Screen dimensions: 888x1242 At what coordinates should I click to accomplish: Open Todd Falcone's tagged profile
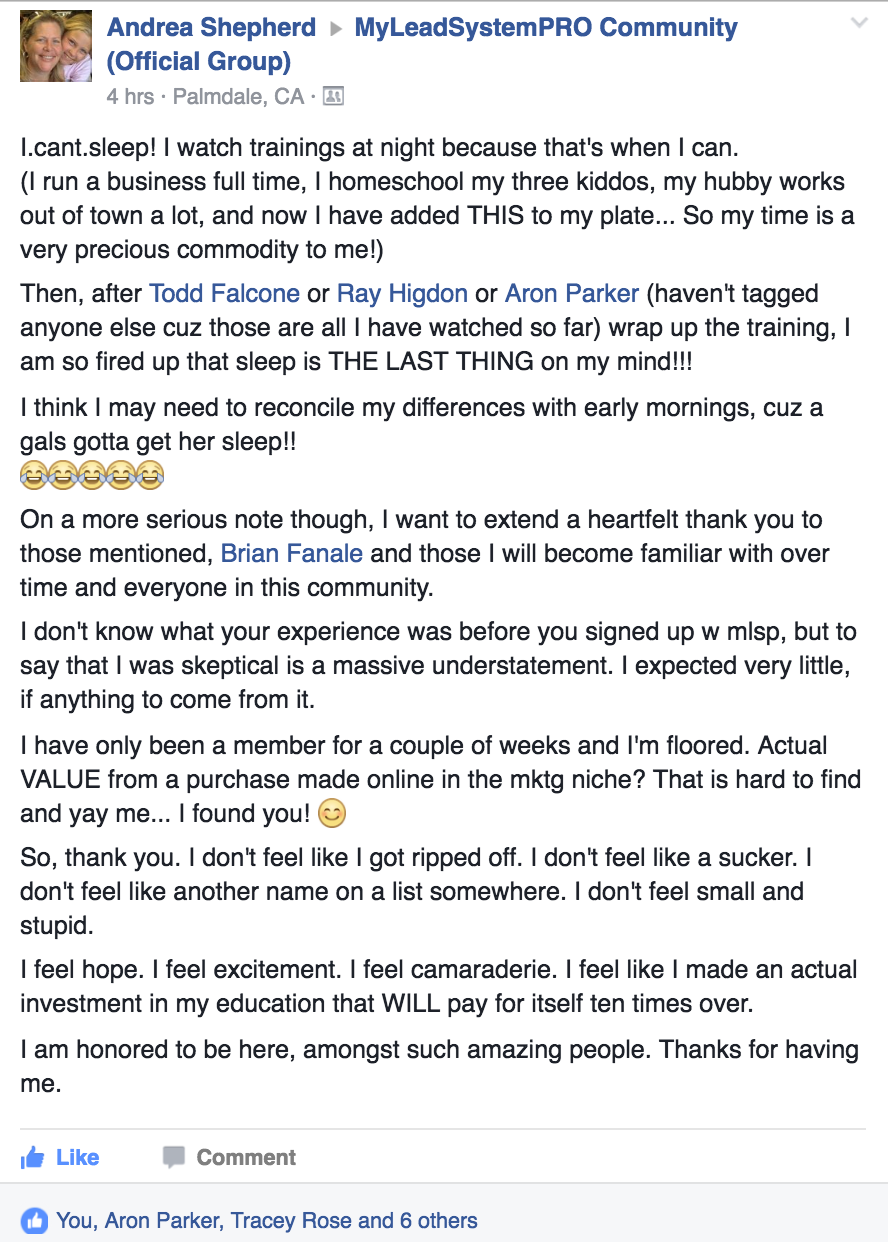[224, 294]
